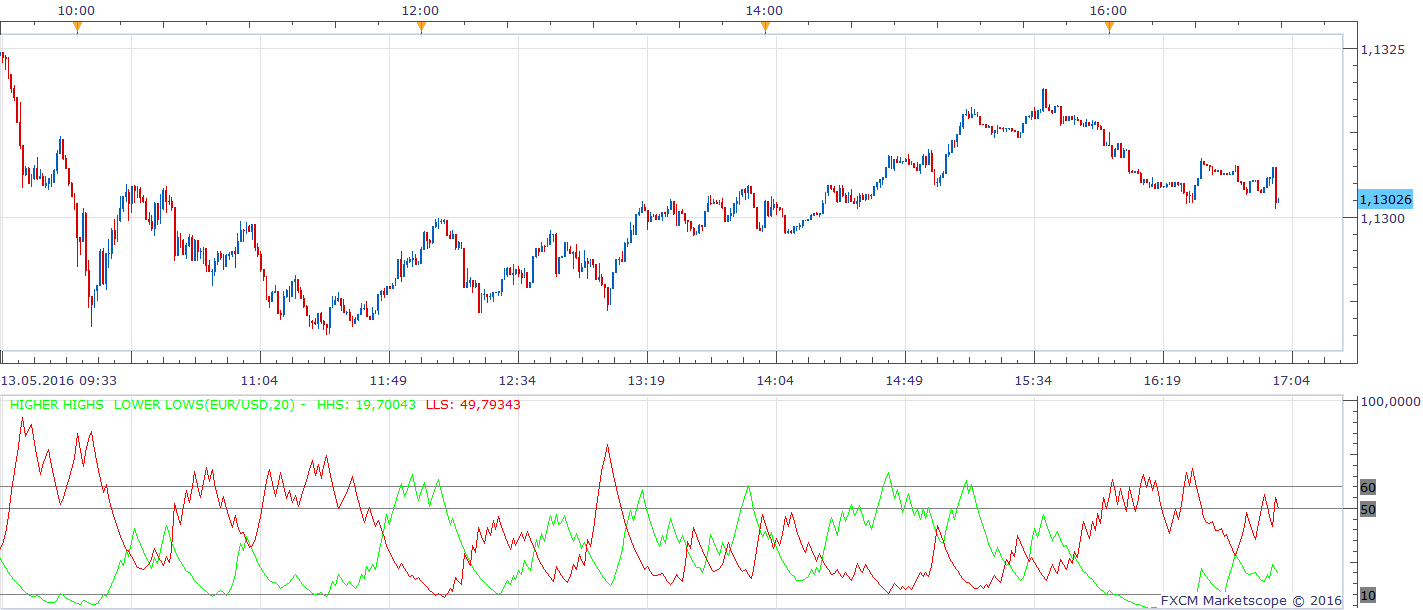Select the current price label 1,13026
This screenshot has height=610, width=1423.
pyautogui.click(x=1385, y=199)
